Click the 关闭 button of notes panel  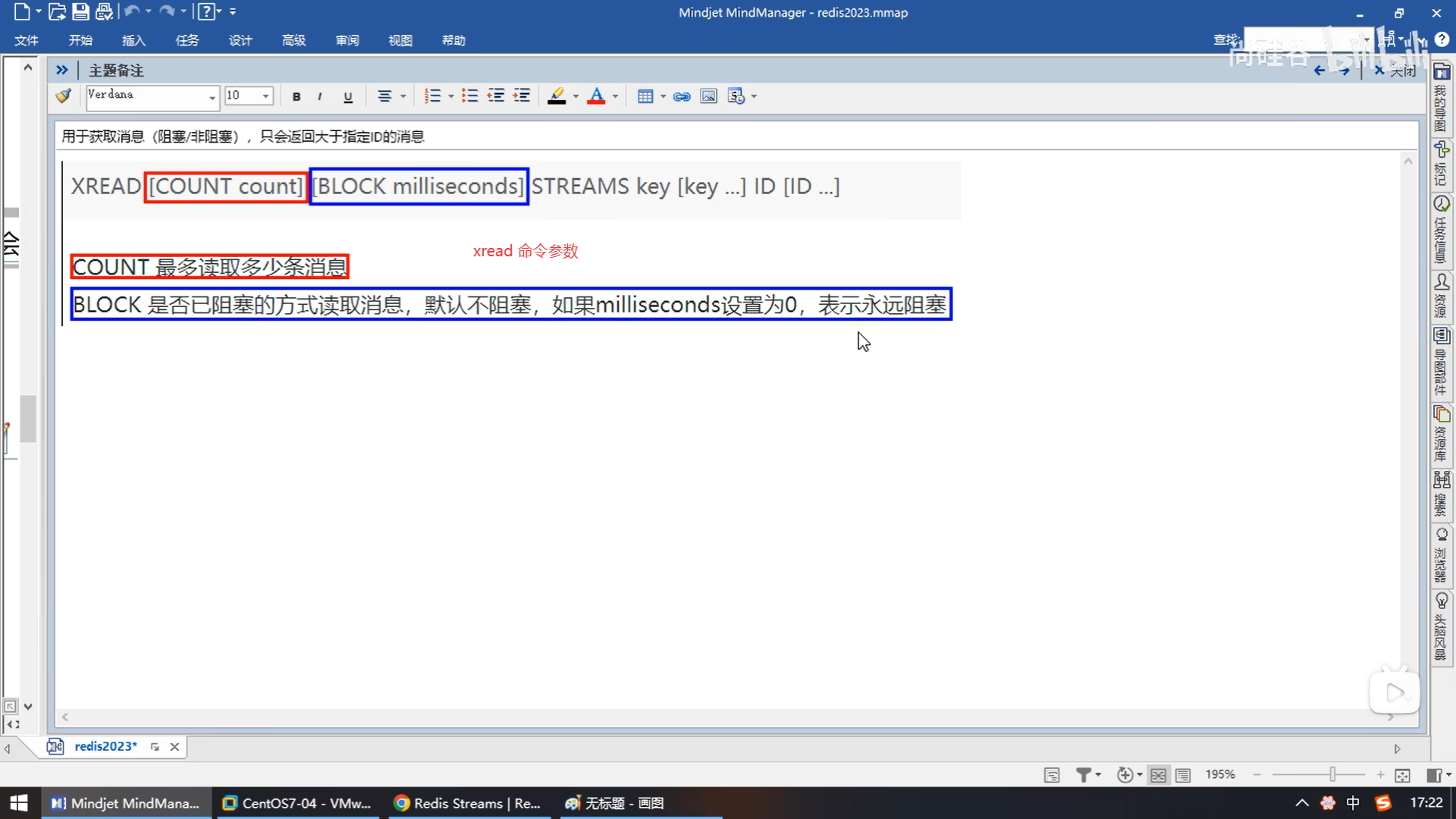pos(1395,71)
